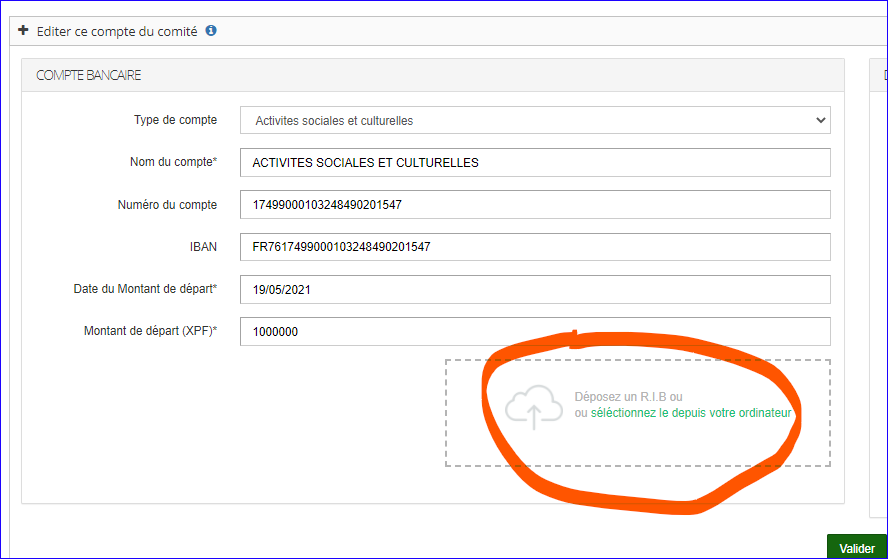This screenshot has width=888, height=559.
Task: Click the blue info icon in header
Action: [211, 31]
